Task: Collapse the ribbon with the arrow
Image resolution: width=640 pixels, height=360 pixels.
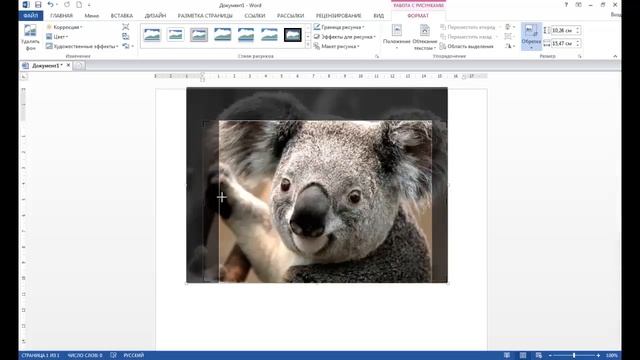Action: (615, 56)
